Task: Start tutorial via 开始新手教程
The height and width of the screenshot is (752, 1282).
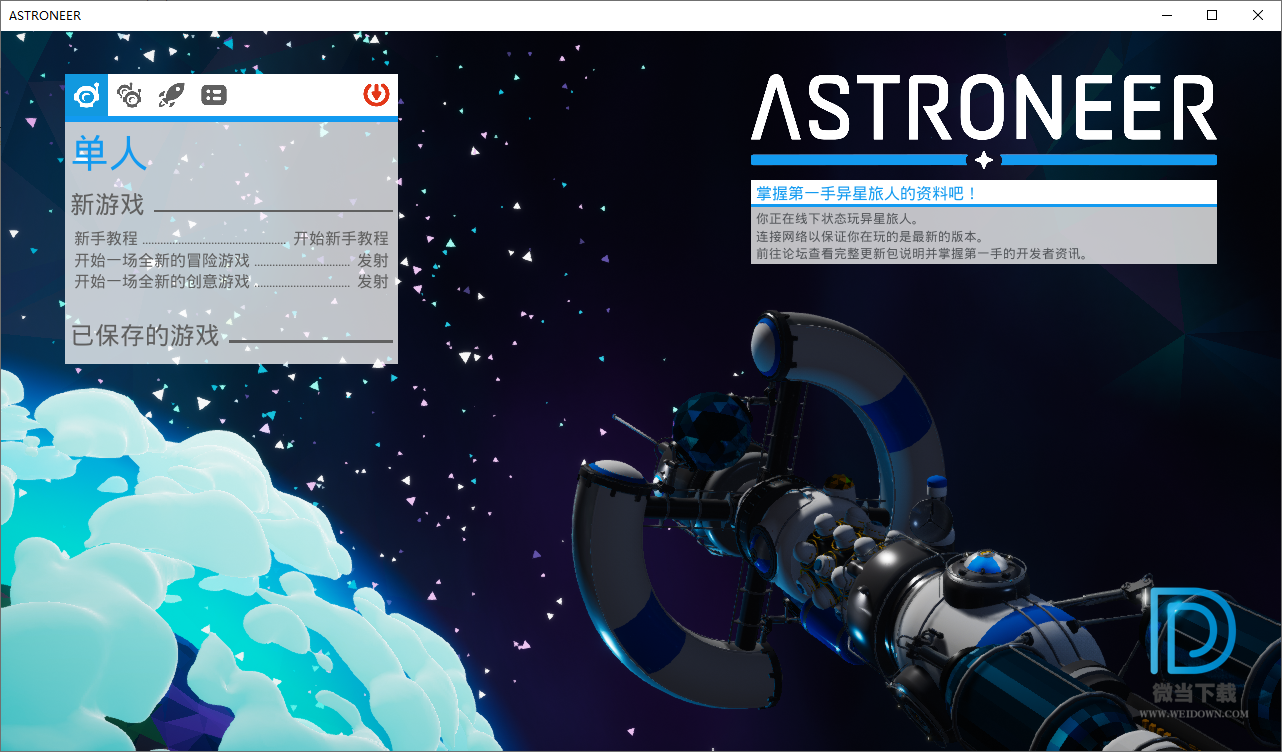Action: coord(340,239)
